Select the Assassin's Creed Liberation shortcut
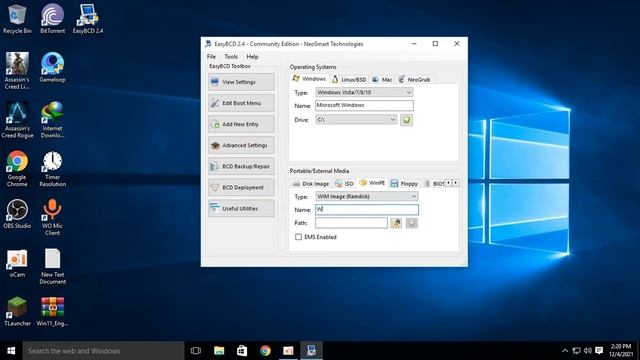Screen dimensions: 640x360 [x=17, y=70]
